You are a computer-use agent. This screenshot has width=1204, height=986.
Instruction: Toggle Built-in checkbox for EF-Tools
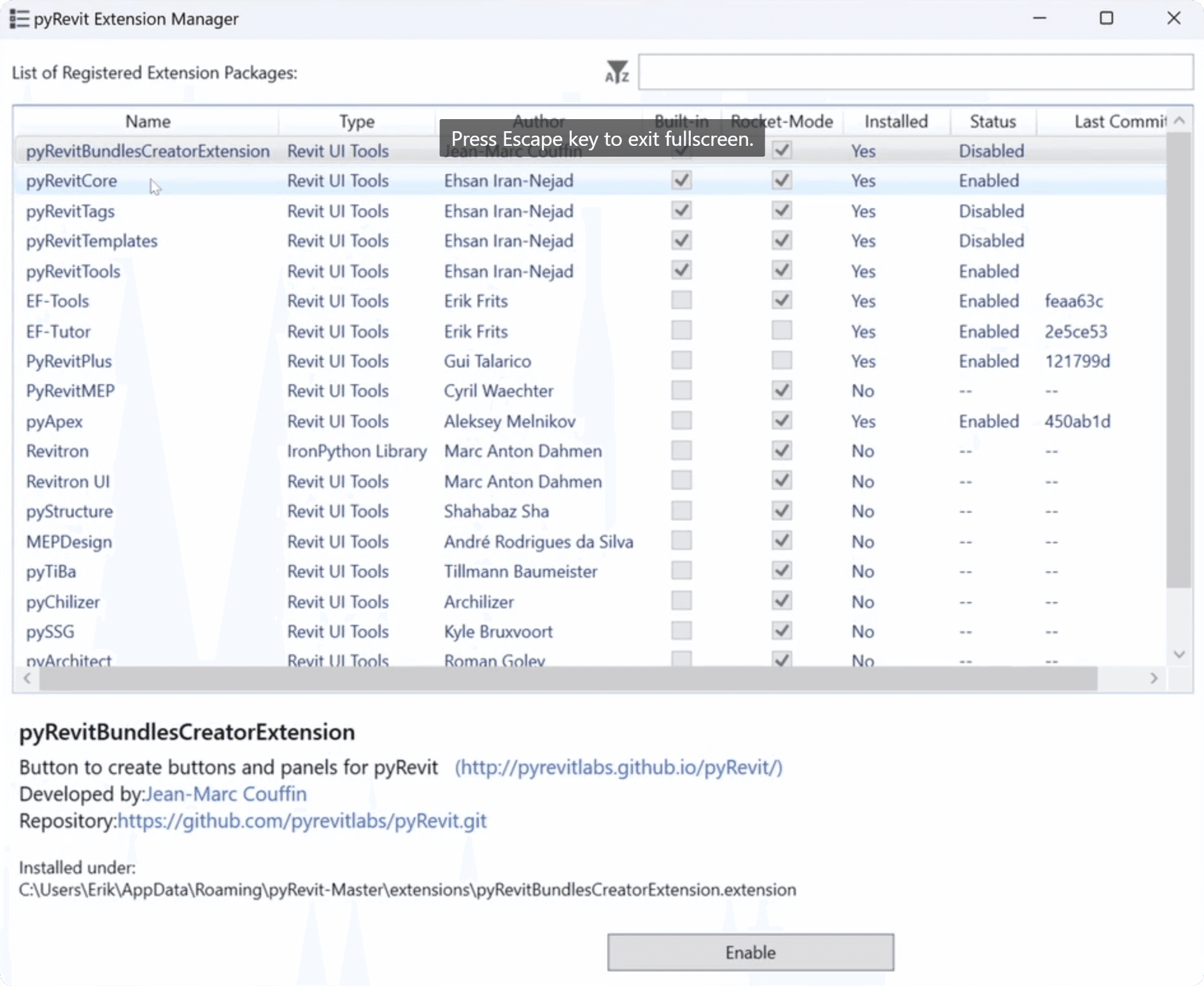tap(681, 300)
